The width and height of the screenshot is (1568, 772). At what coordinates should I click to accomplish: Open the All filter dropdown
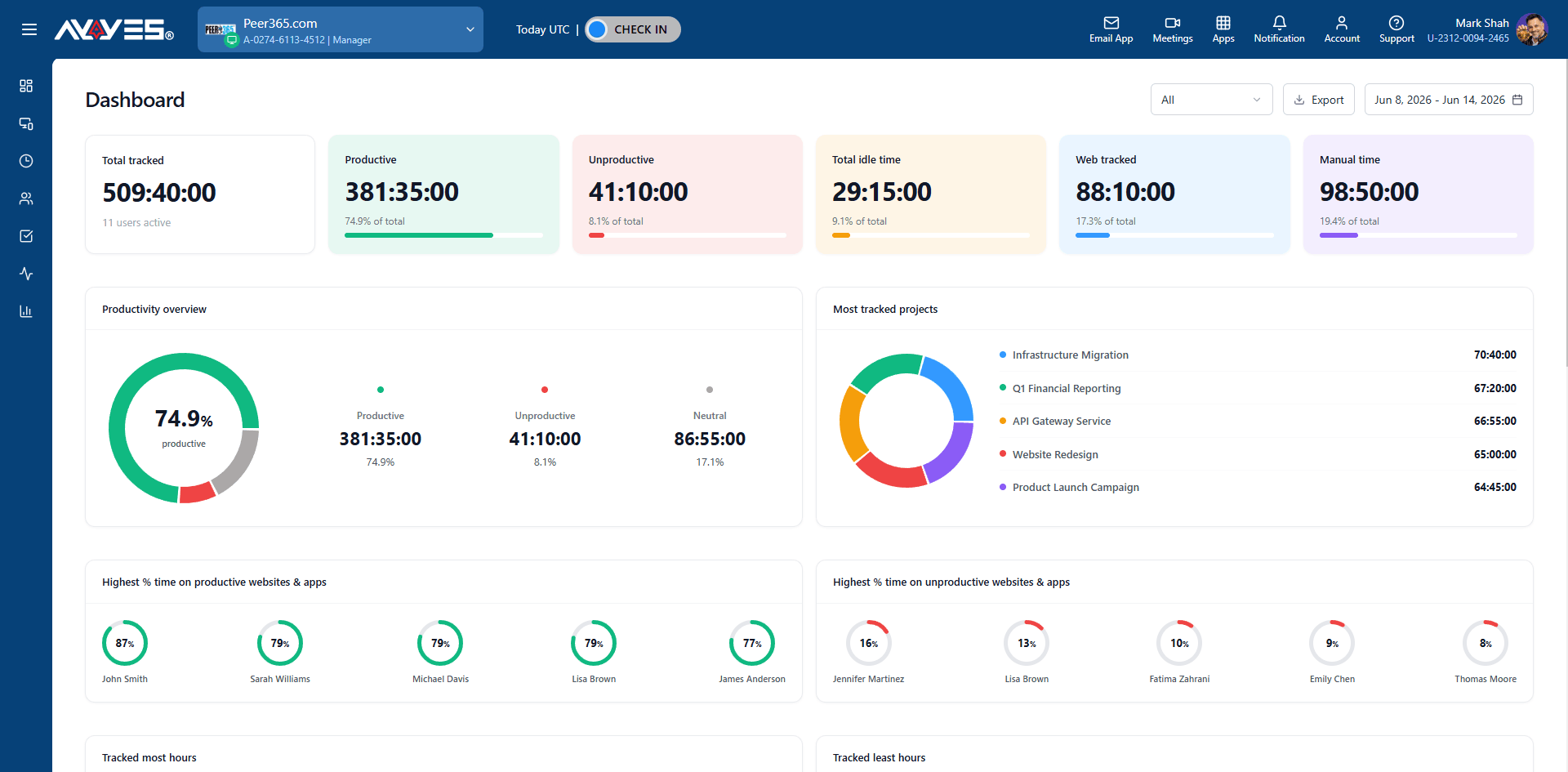tap(1211, 100)
